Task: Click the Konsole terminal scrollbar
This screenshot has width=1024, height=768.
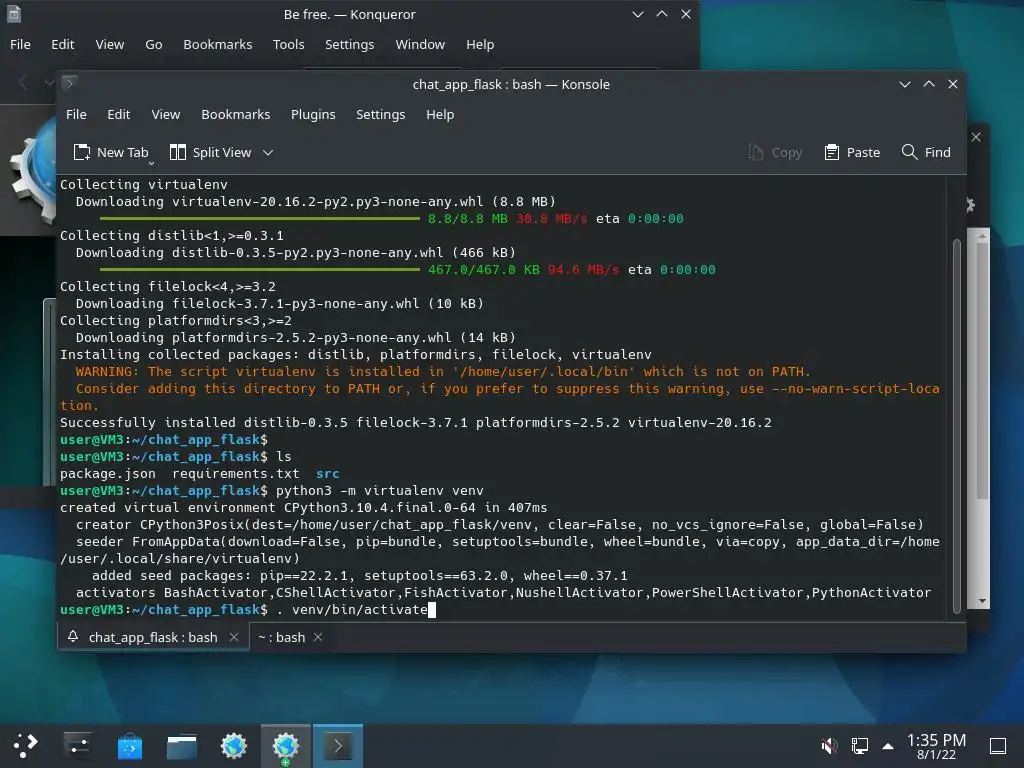Action: tap(957, 426)
